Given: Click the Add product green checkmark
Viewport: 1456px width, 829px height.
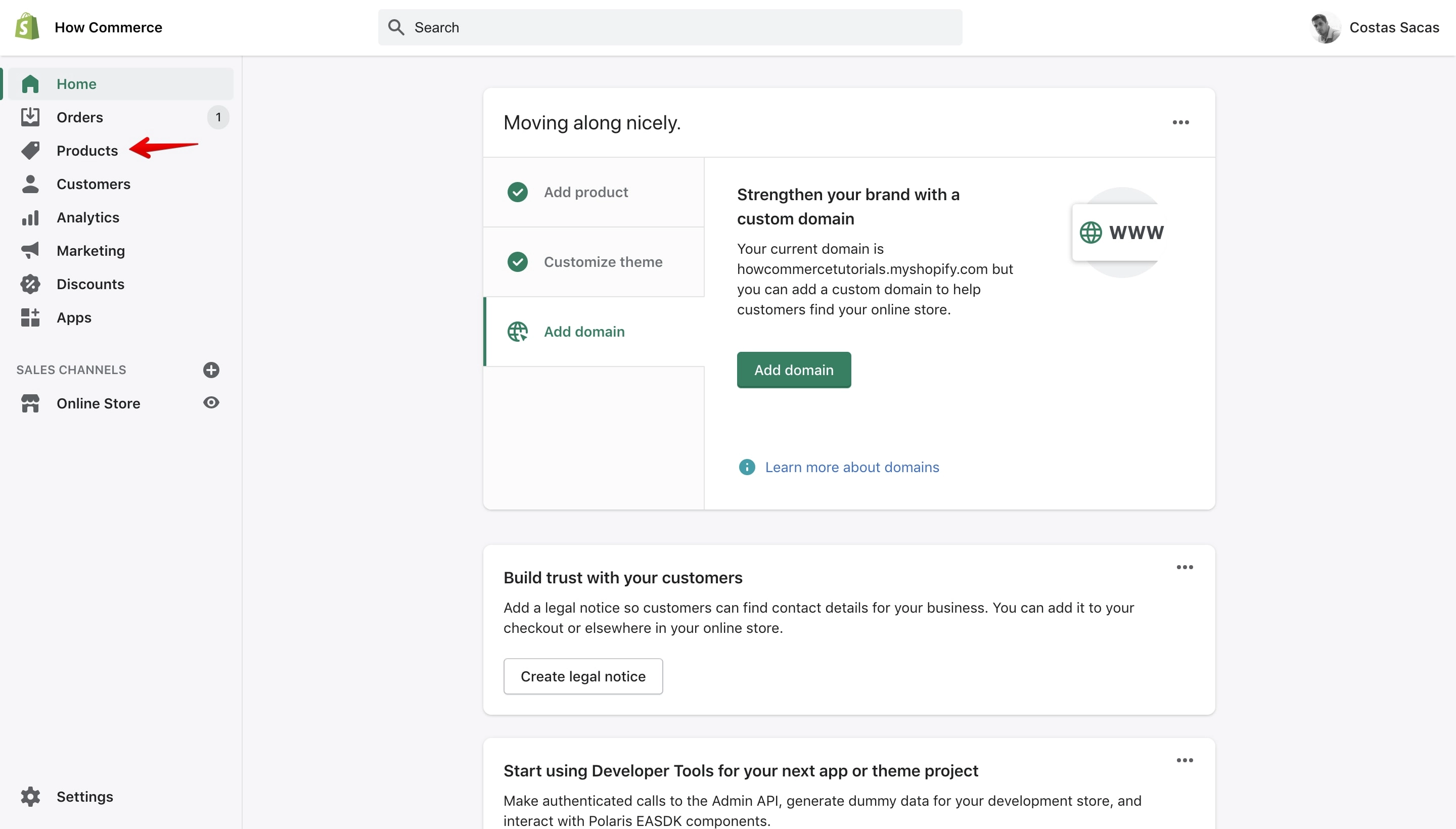Looking at the screenshot, I should click(518, 192).
